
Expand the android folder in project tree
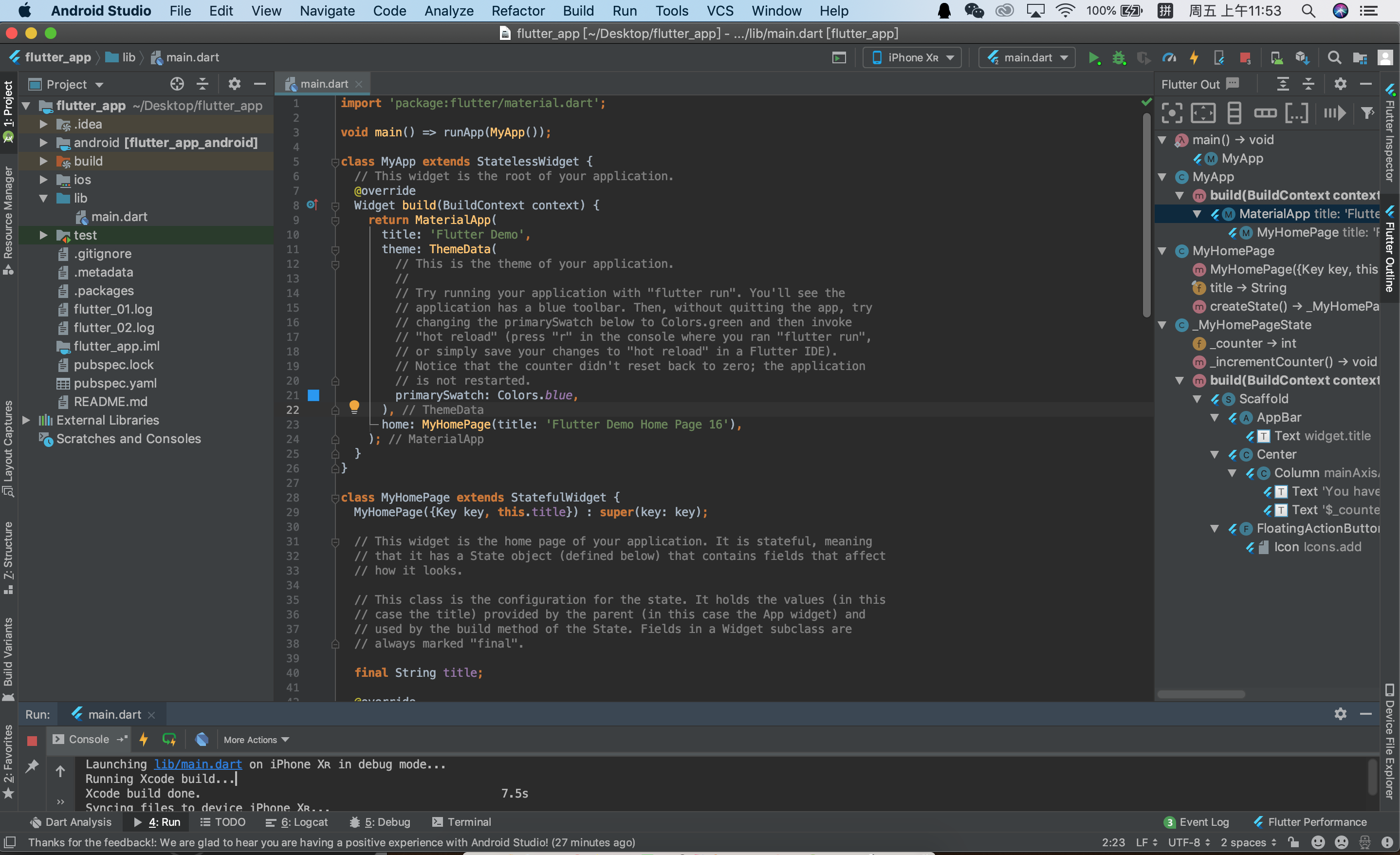click(x=44, y=143)
